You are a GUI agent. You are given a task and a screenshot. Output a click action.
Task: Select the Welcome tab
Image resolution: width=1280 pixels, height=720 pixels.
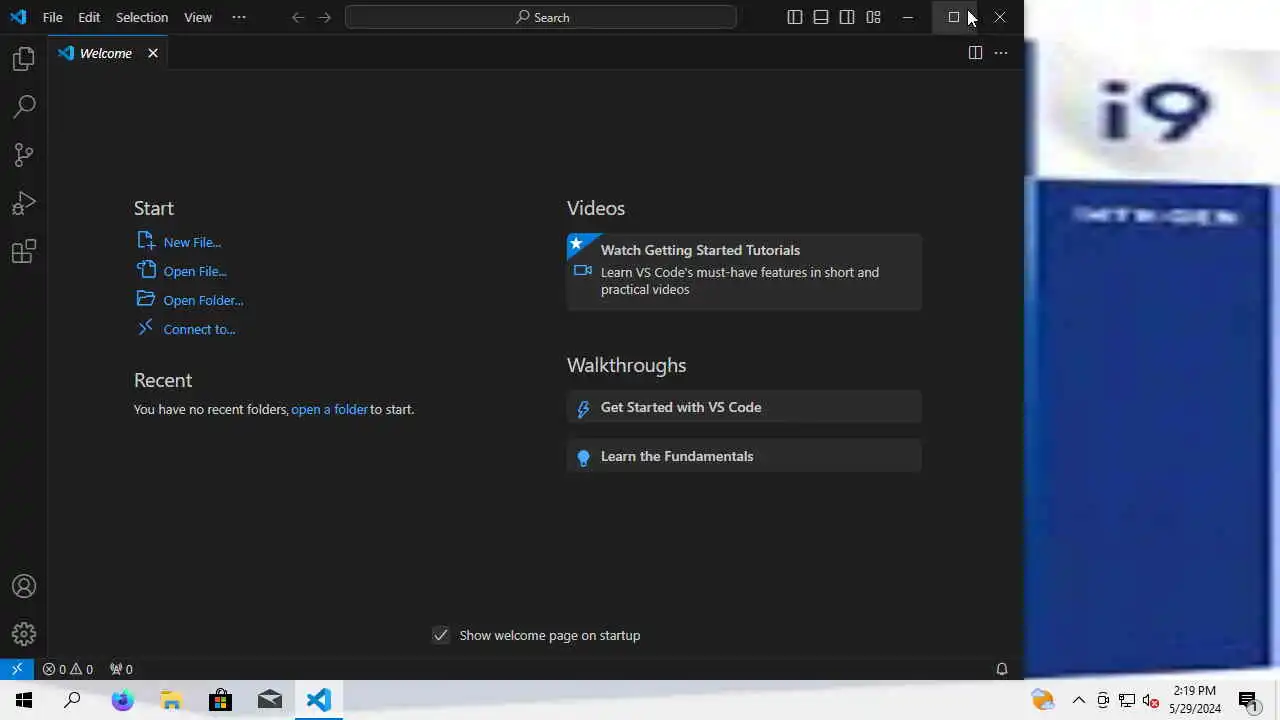(x=107, y=53)
